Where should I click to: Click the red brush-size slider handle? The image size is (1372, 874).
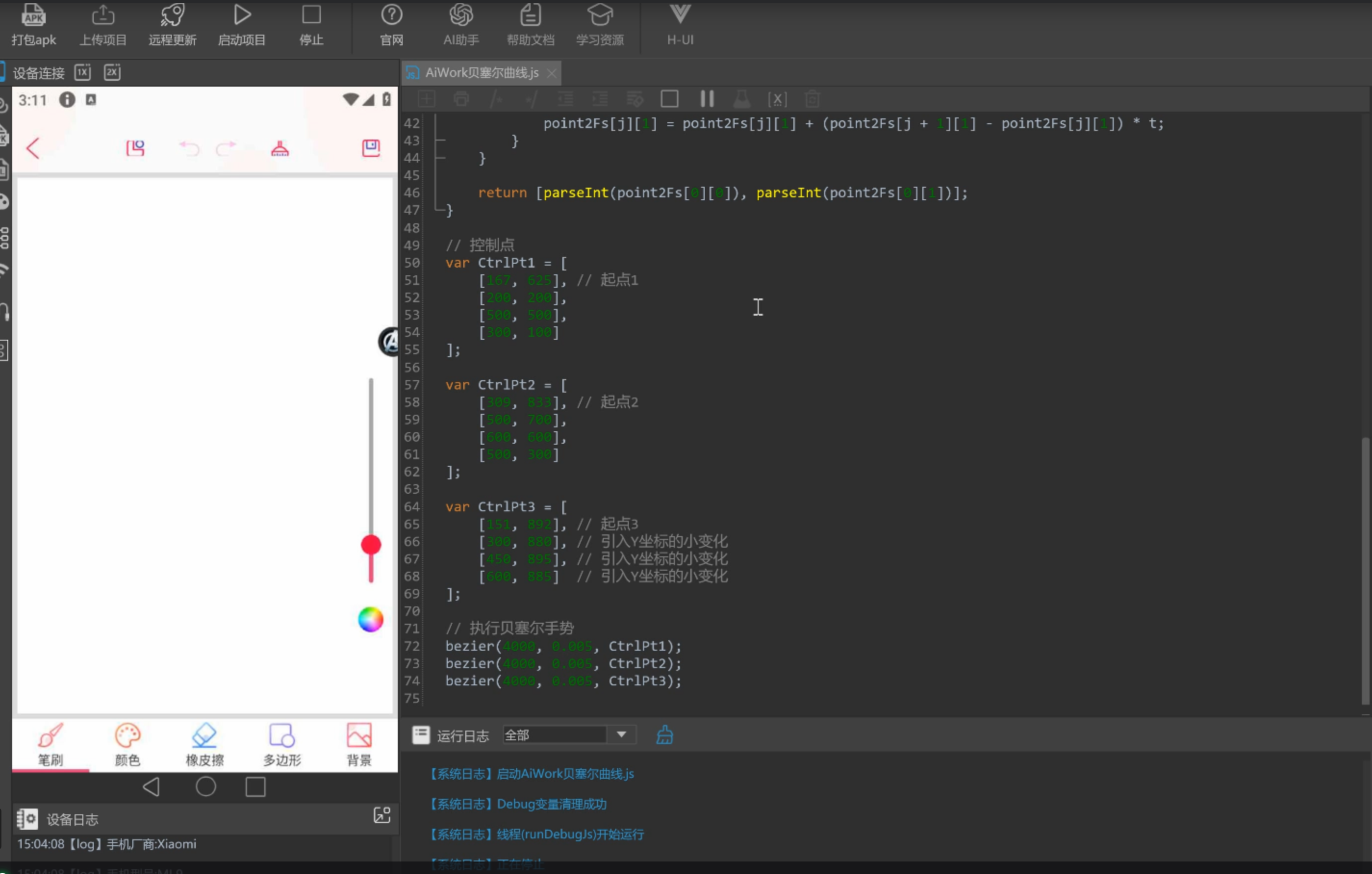[x=371, y=545]
